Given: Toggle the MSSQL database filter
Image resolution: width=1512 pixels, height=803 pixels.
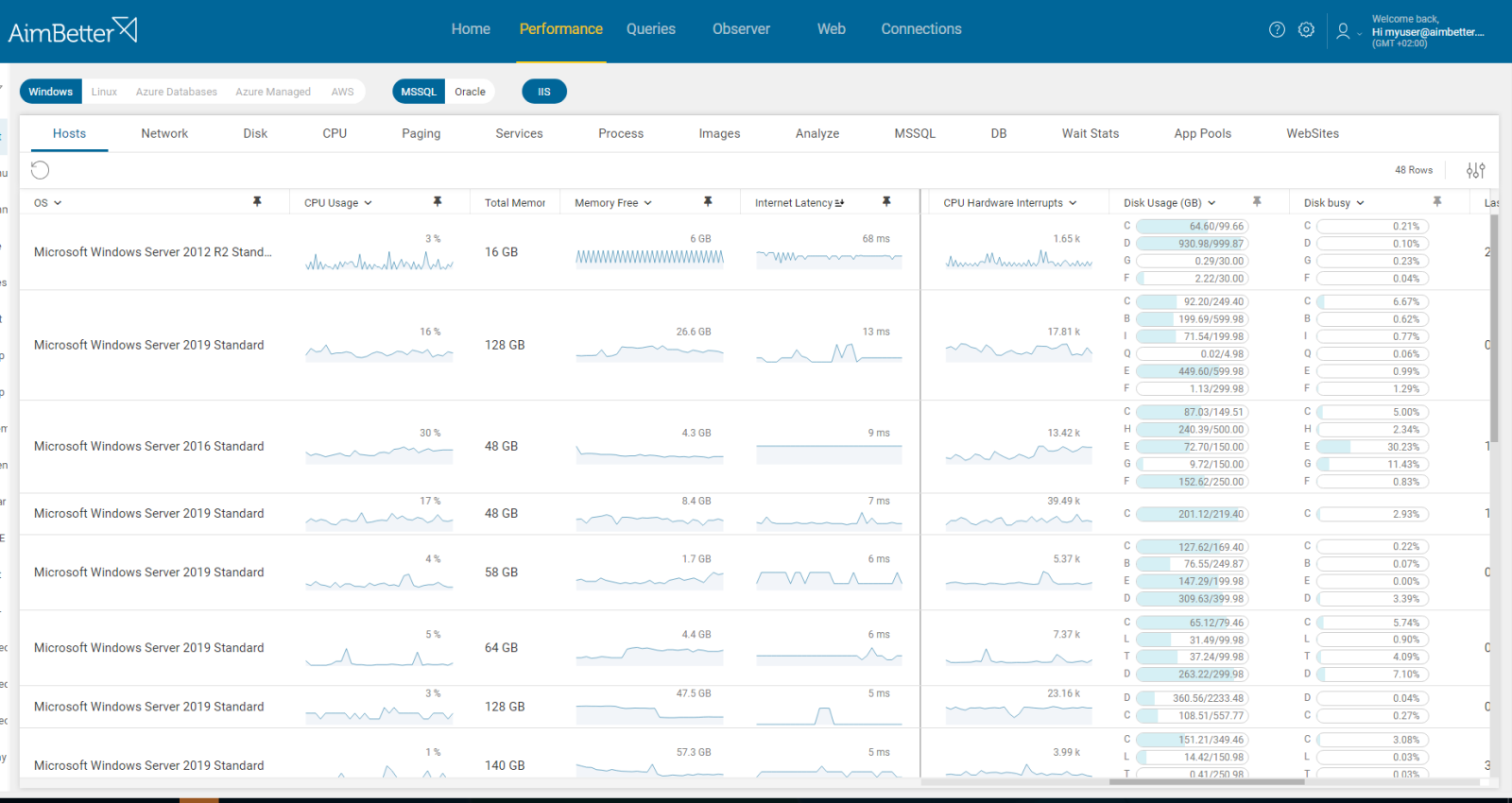Looking at the screenshot, I should (419, 92).
